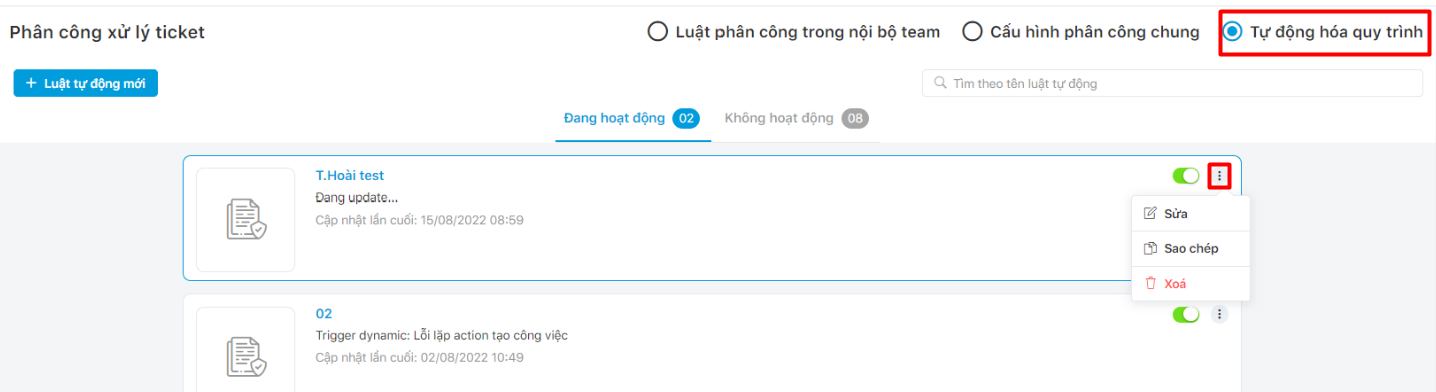Open the T.Hoài test rule title link
Image resolution: width=1436 pixels, height=392 pixels.
pyautogui.click(x=349, y=175)
